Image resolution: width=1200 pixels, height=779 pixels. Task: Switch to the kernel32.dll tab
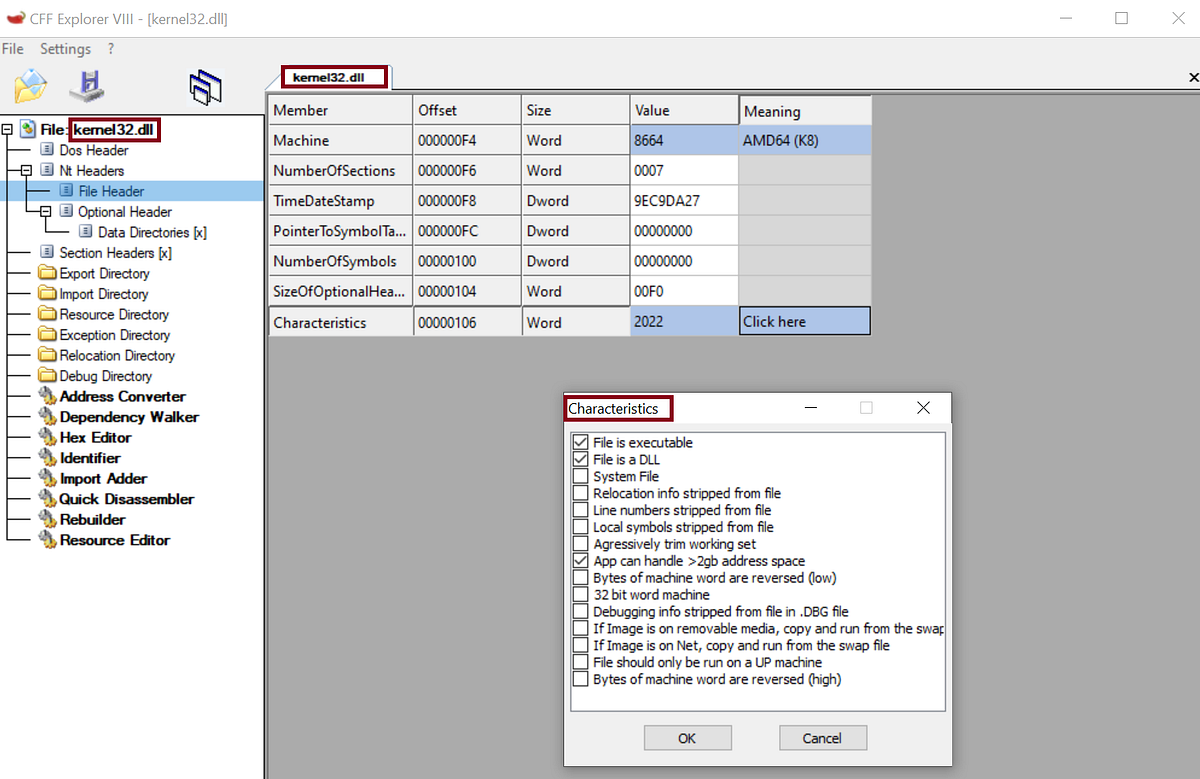click(x=333, y=76)
